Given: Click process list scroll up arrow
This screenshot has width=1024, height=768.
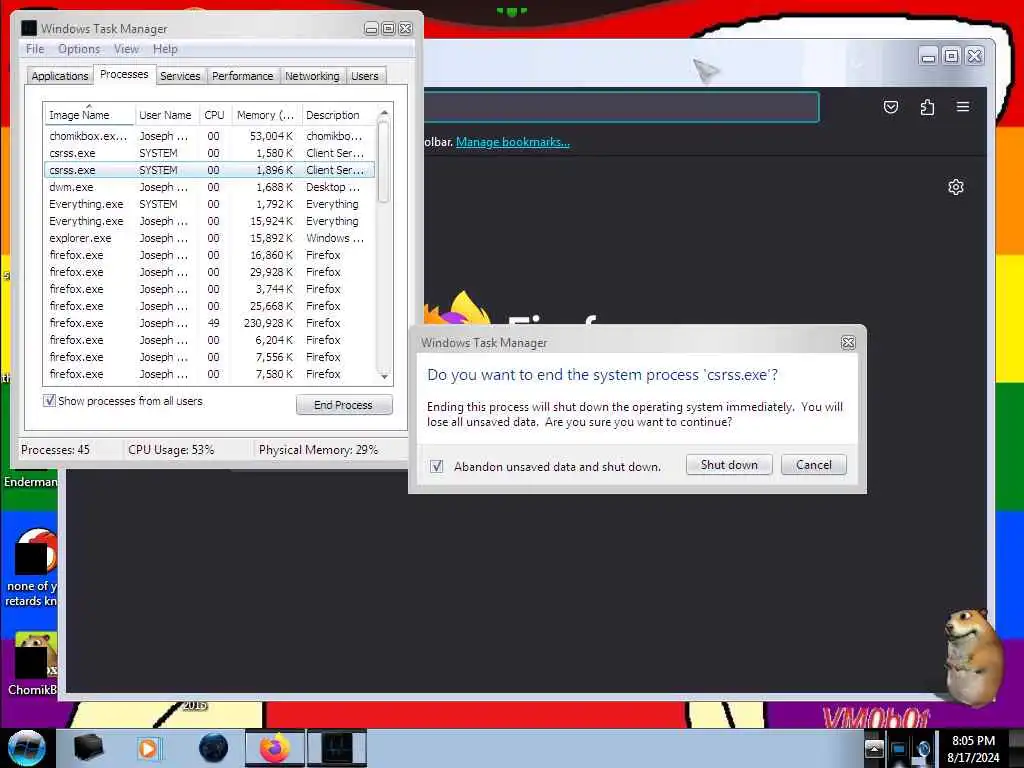Looking at the screenshot, I should (x=384, y=113).
